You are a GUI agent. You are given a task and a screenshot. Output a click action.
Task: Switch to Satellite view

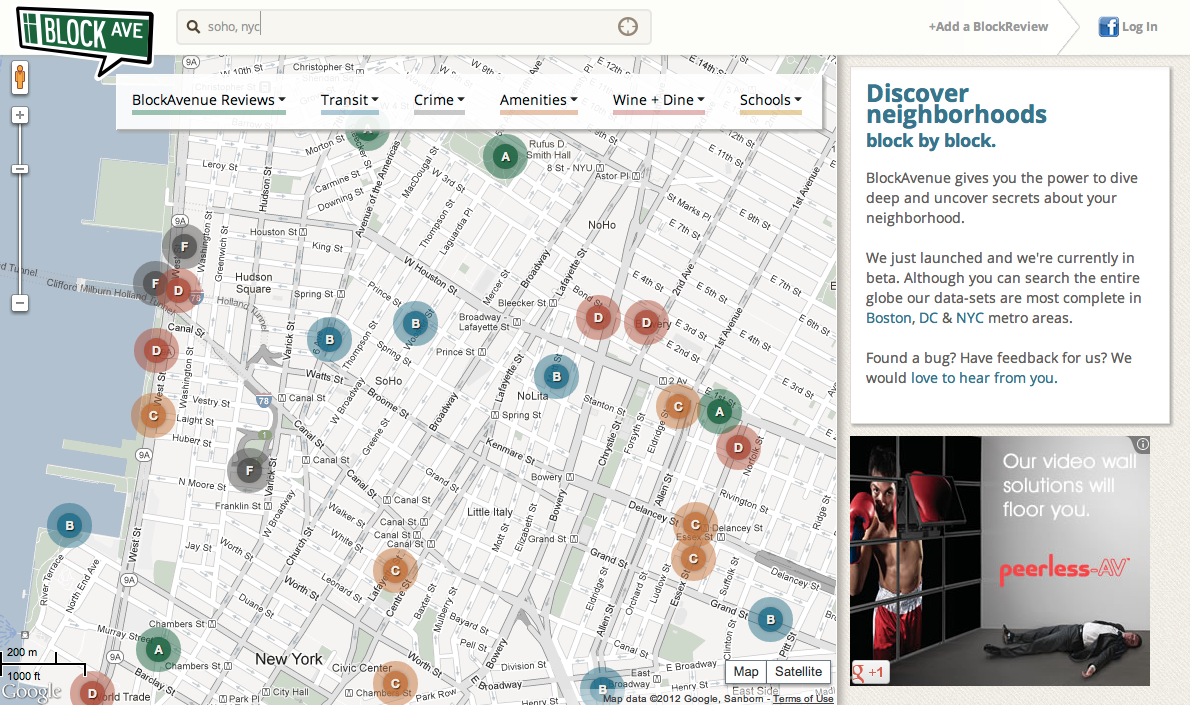point(798,672)
